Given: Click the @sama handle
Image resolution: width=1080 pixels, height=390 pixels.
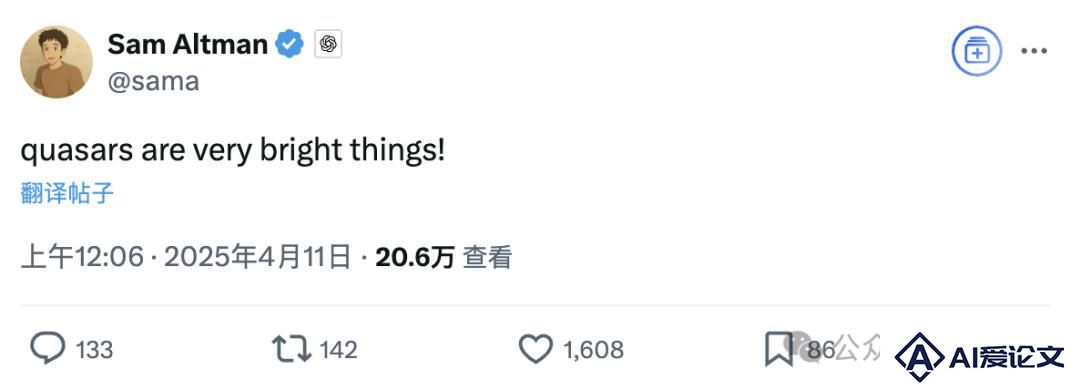Looking at the screenshot, I should [x=153, y=81].
